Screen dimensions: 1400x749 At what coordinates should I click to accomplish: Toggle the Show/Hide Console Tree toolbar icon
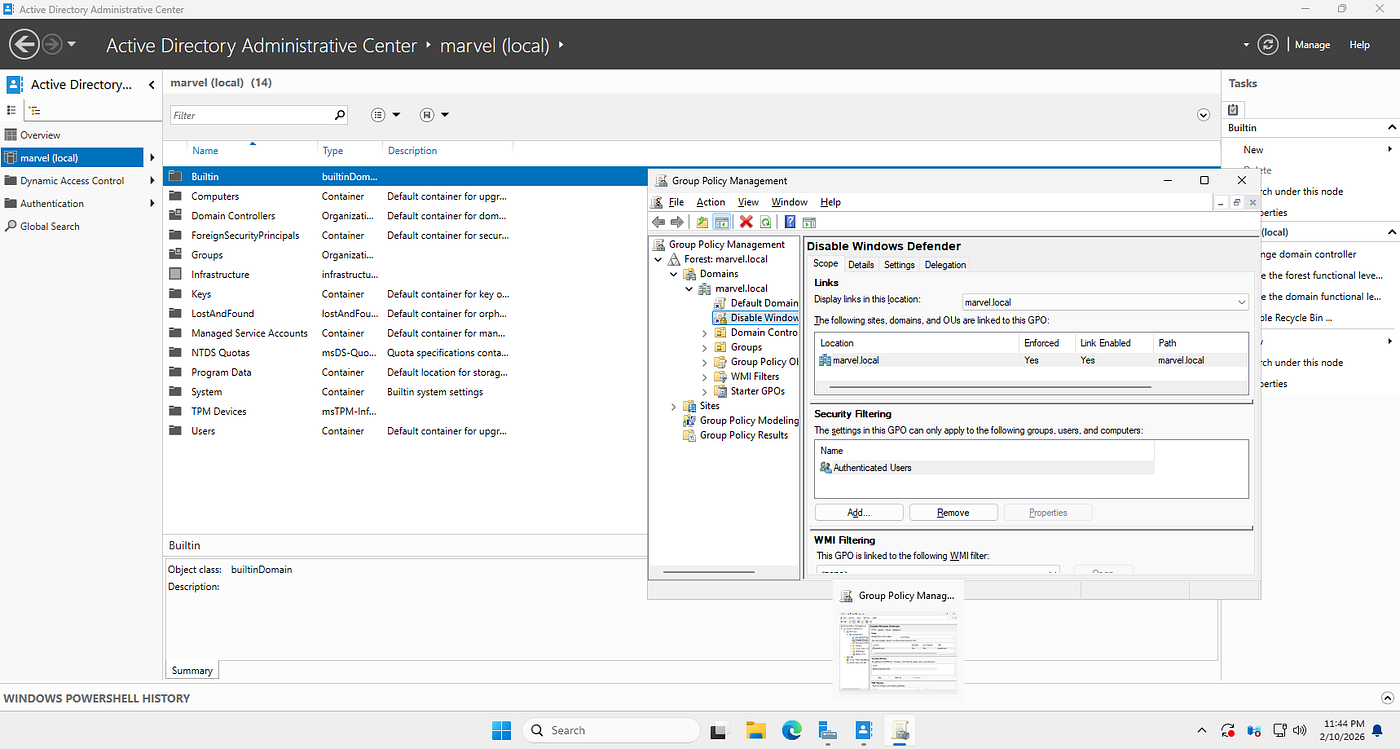720,222
